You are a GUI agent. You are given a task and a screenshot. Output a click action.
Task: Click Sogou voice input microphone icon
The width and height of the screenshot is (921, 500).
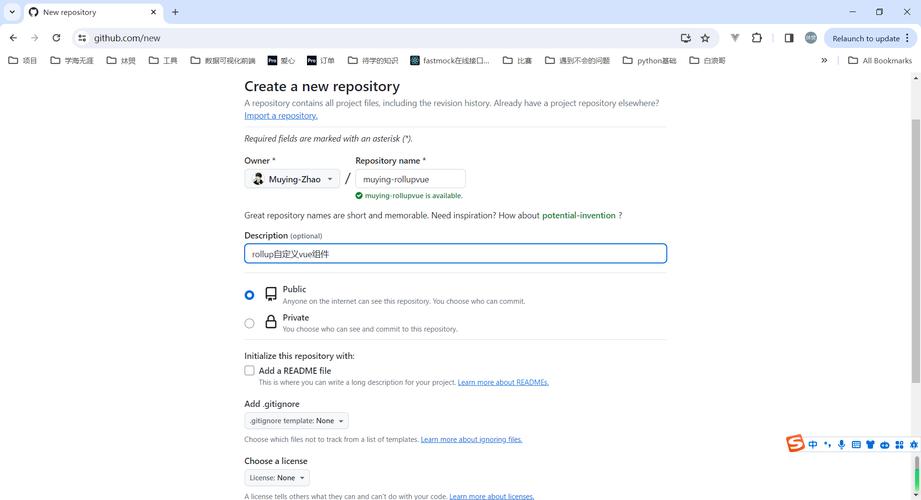pyautogui.click(x=842, y=445)
